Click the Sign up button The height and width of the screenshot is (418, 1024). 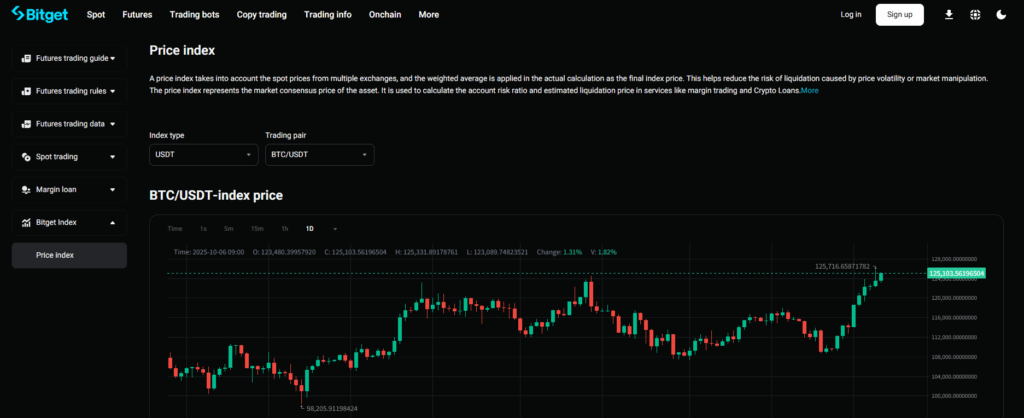(x=899, y=15)
